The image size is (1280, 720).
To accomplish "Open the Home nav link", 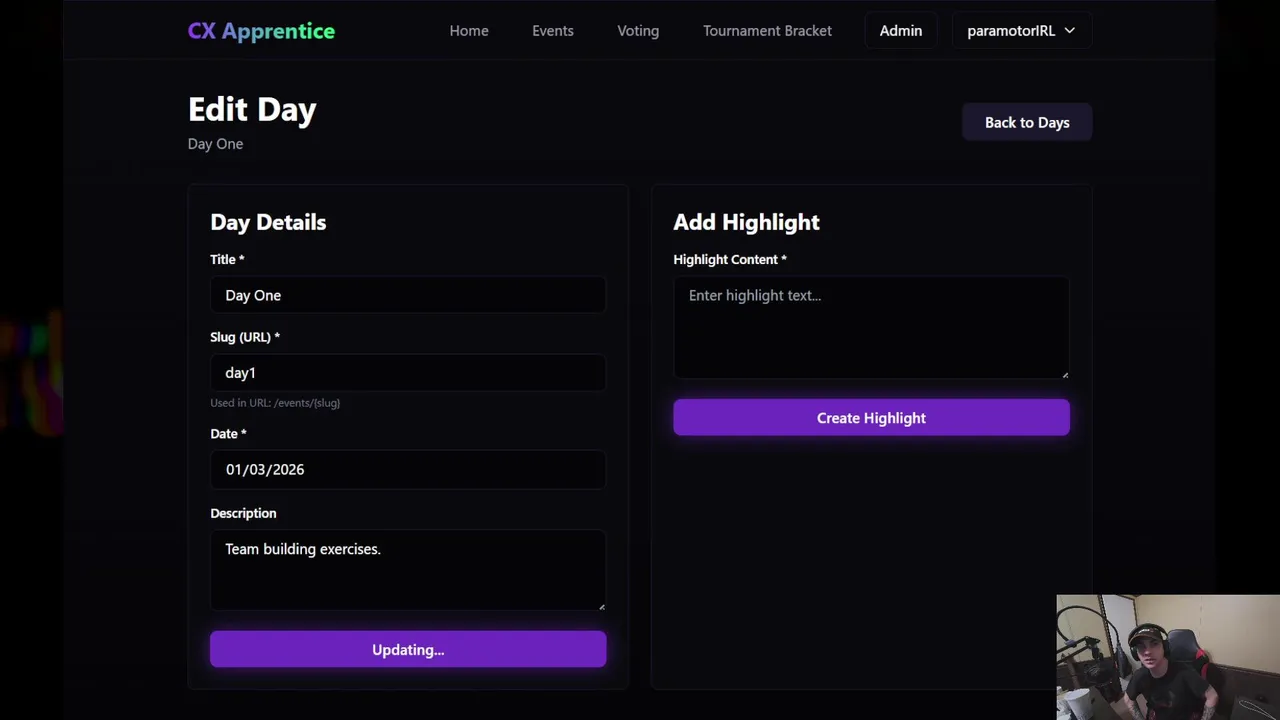I will [x=469, y=31].
